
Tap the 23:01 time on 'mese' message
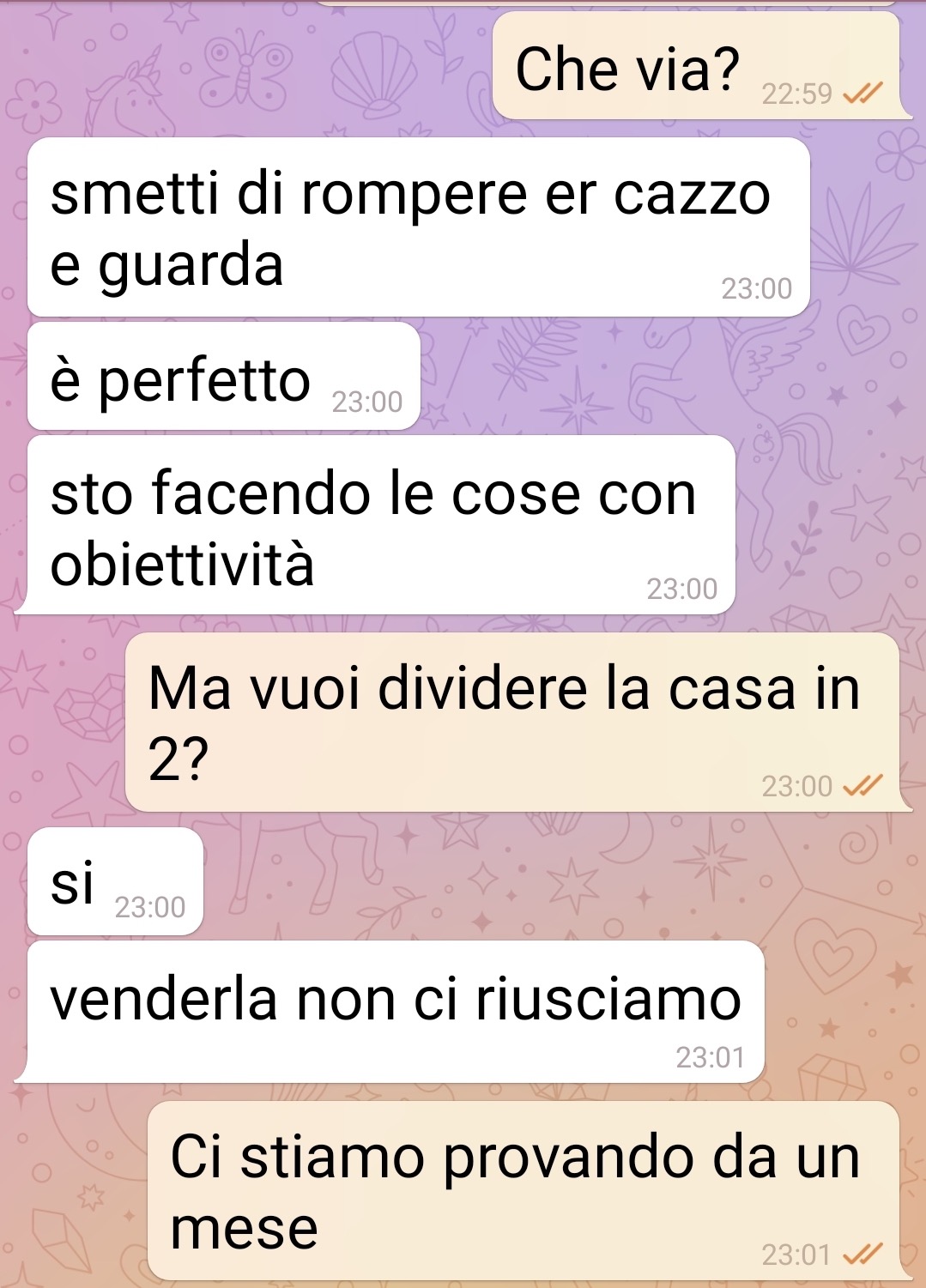796,1255
